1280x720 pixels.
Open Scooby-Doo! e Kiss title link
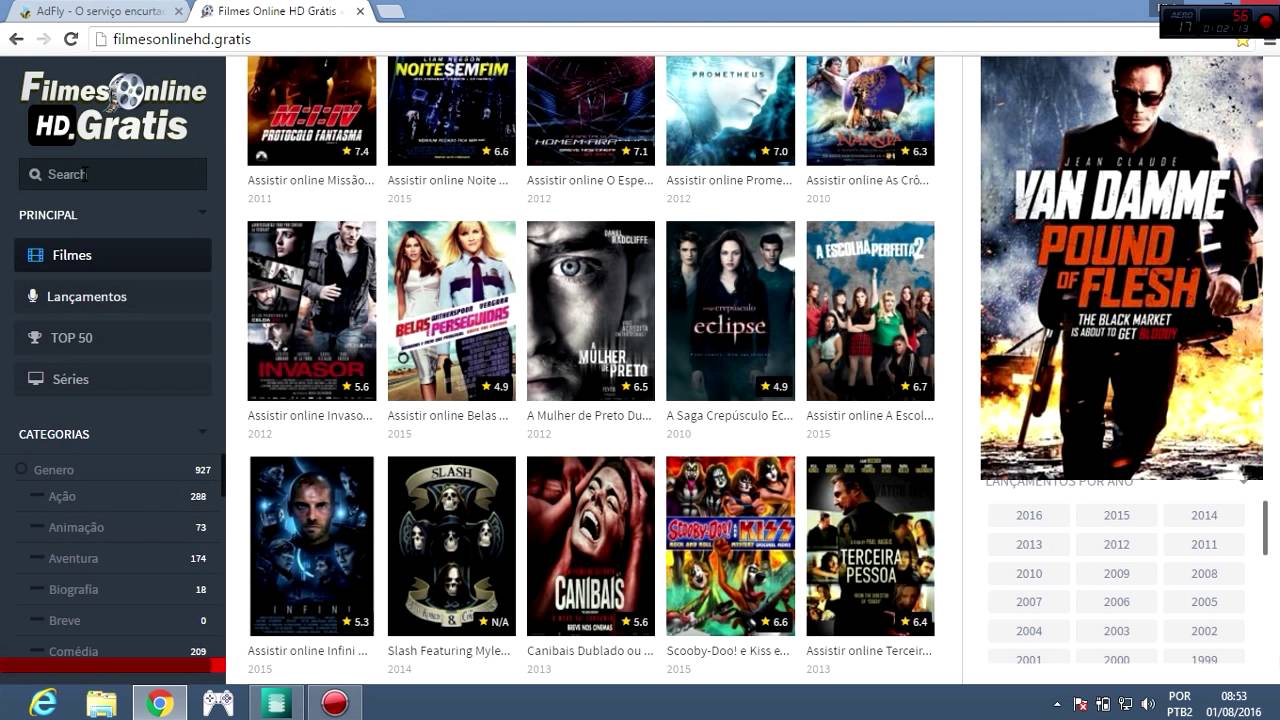pyautogui.click(x=728, y=650)
